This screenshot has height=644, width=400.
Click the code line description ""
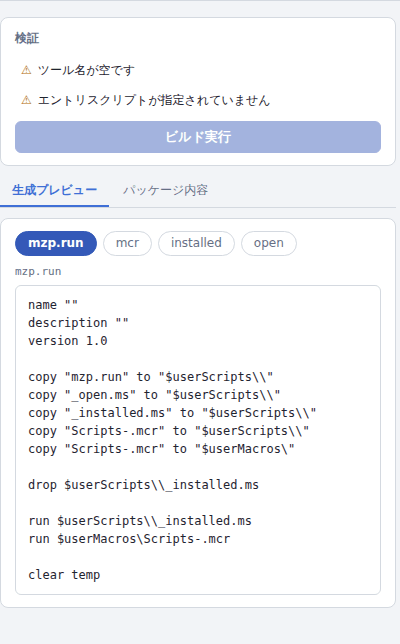tap(78, 323)
